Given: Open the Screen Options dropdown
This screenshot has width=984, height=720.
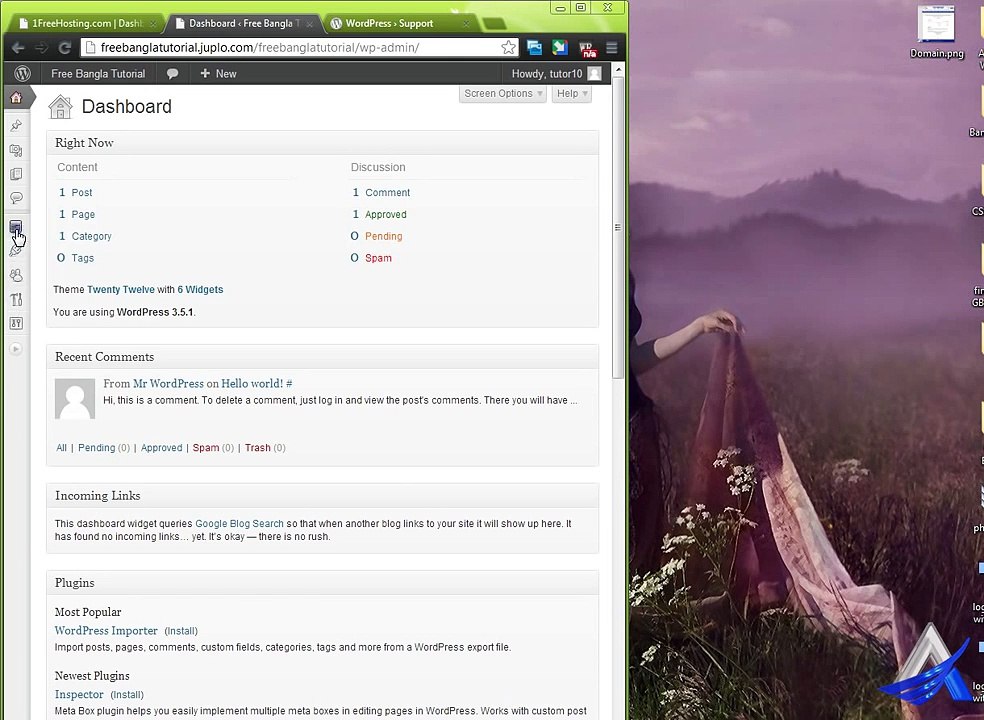Looking at the screenshot, I should coord(503,94).
